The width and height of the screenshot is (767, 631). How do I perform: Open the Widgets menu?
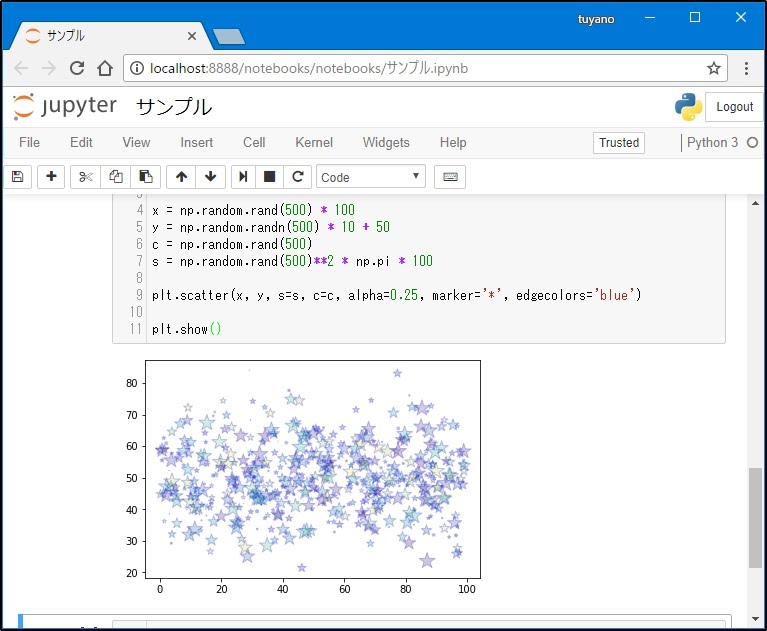[x=386, y=142]
